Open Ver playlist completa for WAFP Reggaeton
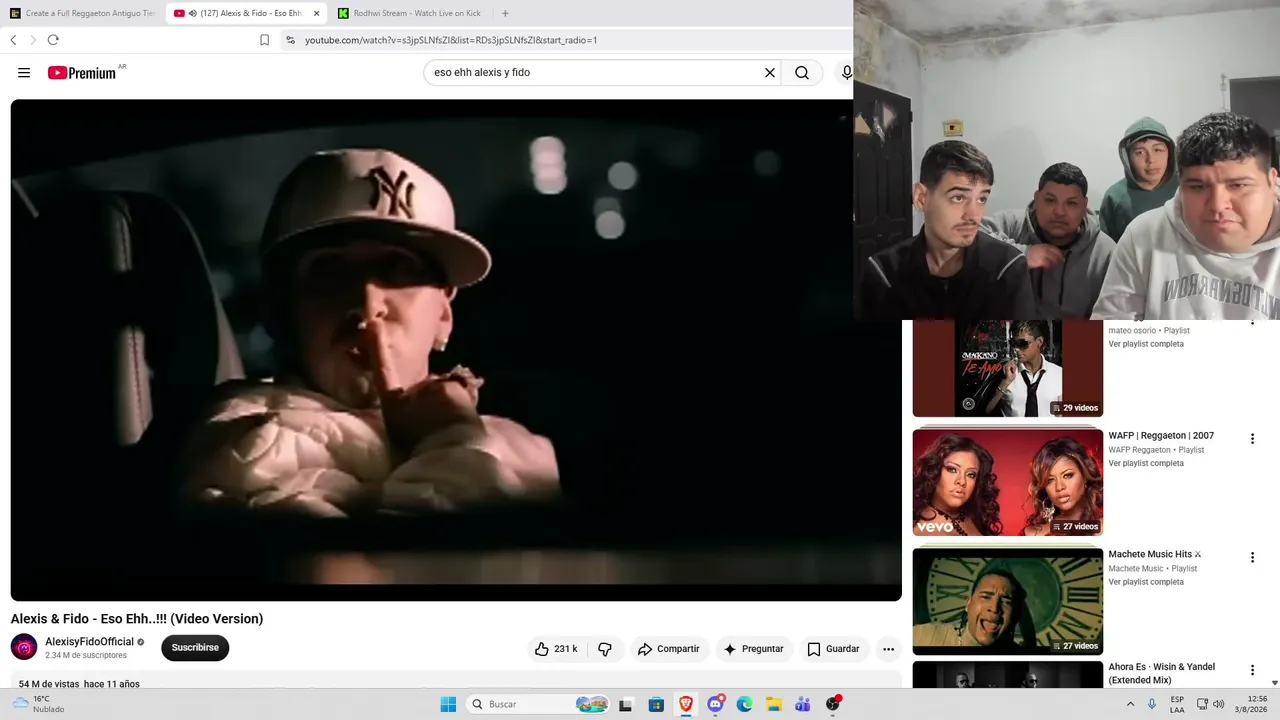This screenshot has height=720, width=1280. pos(1146,463)
